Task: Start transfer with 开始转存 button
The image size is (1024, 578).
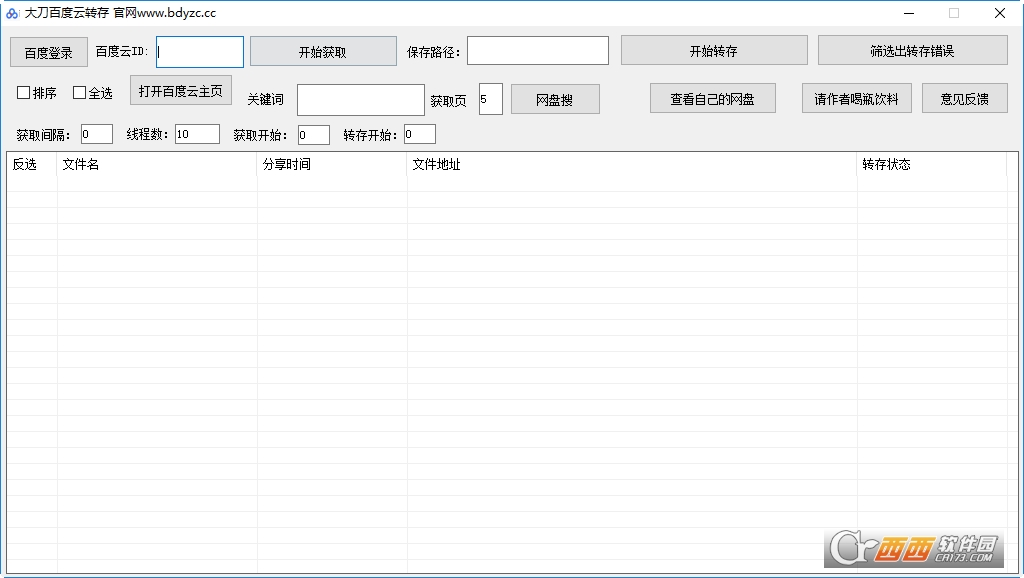Action: pyautogui.click(x=714, y=50)
